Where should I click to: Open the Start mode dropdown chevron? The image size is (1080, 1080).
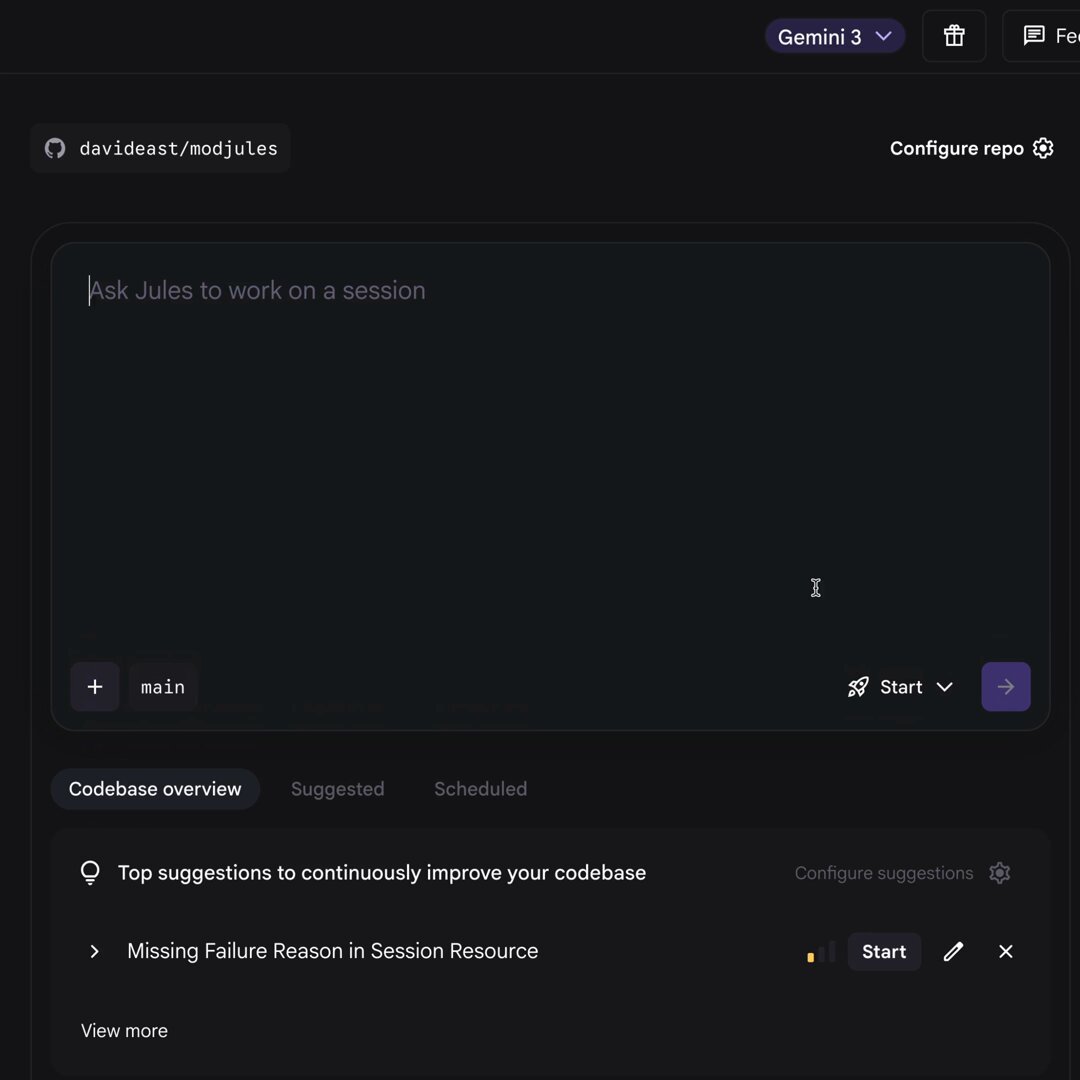click(945, 687)
